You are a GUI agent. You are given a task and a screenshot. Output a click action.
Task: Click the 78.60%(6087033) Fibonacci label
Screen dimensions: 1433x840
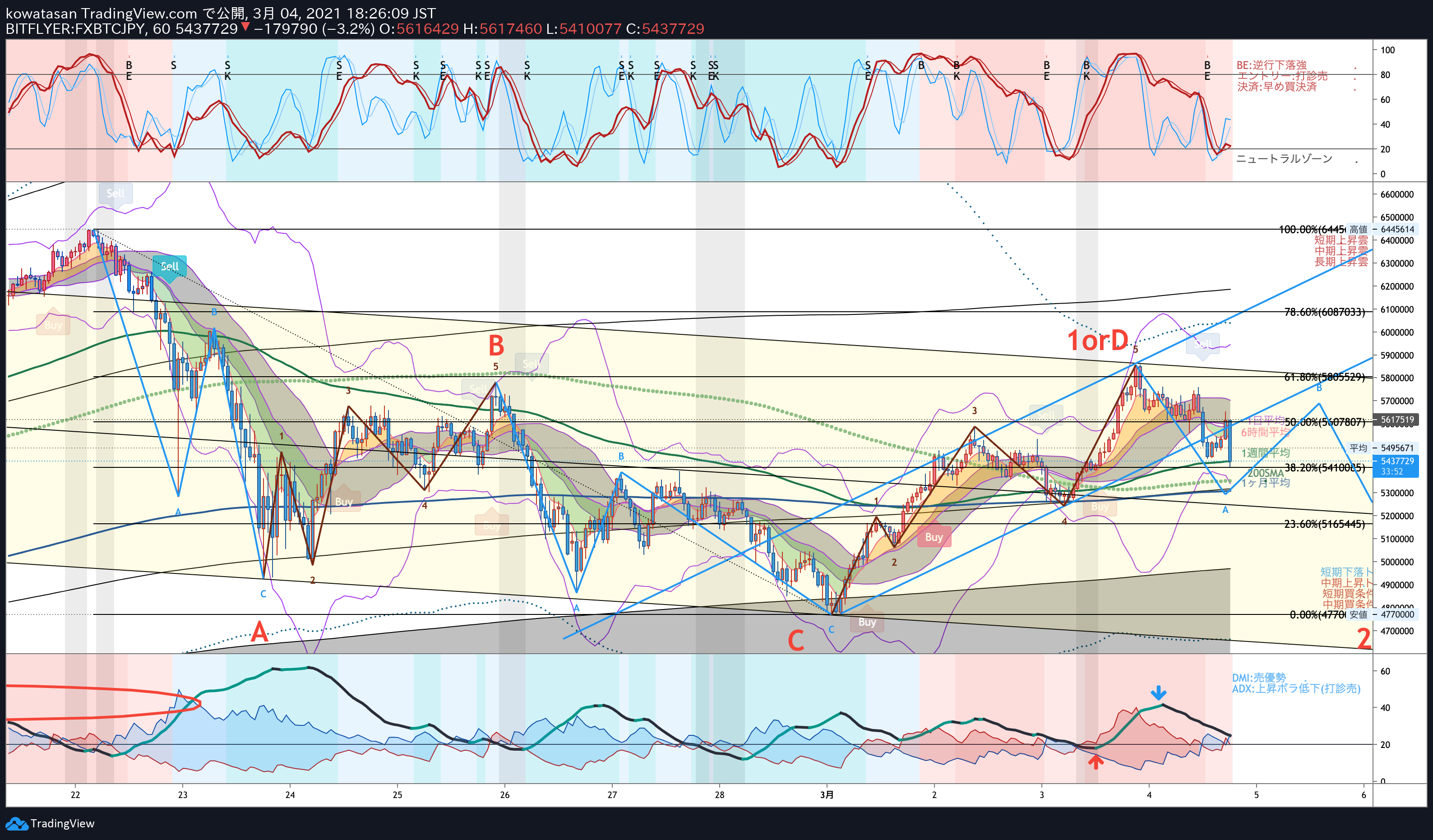click(x=1324, y=312)
